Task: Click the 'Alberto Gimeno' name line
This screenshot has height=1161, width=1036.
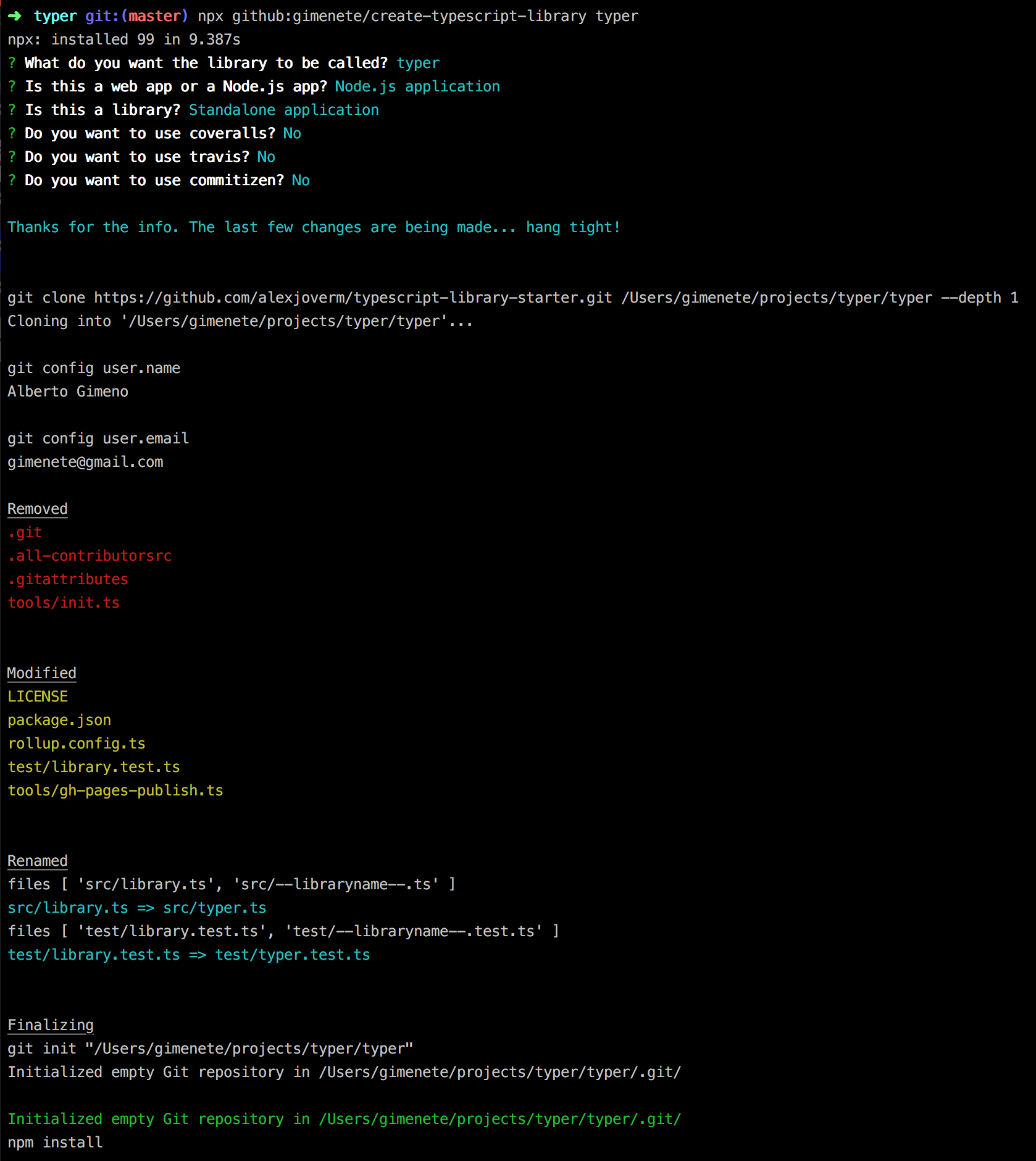Action: 68,392
